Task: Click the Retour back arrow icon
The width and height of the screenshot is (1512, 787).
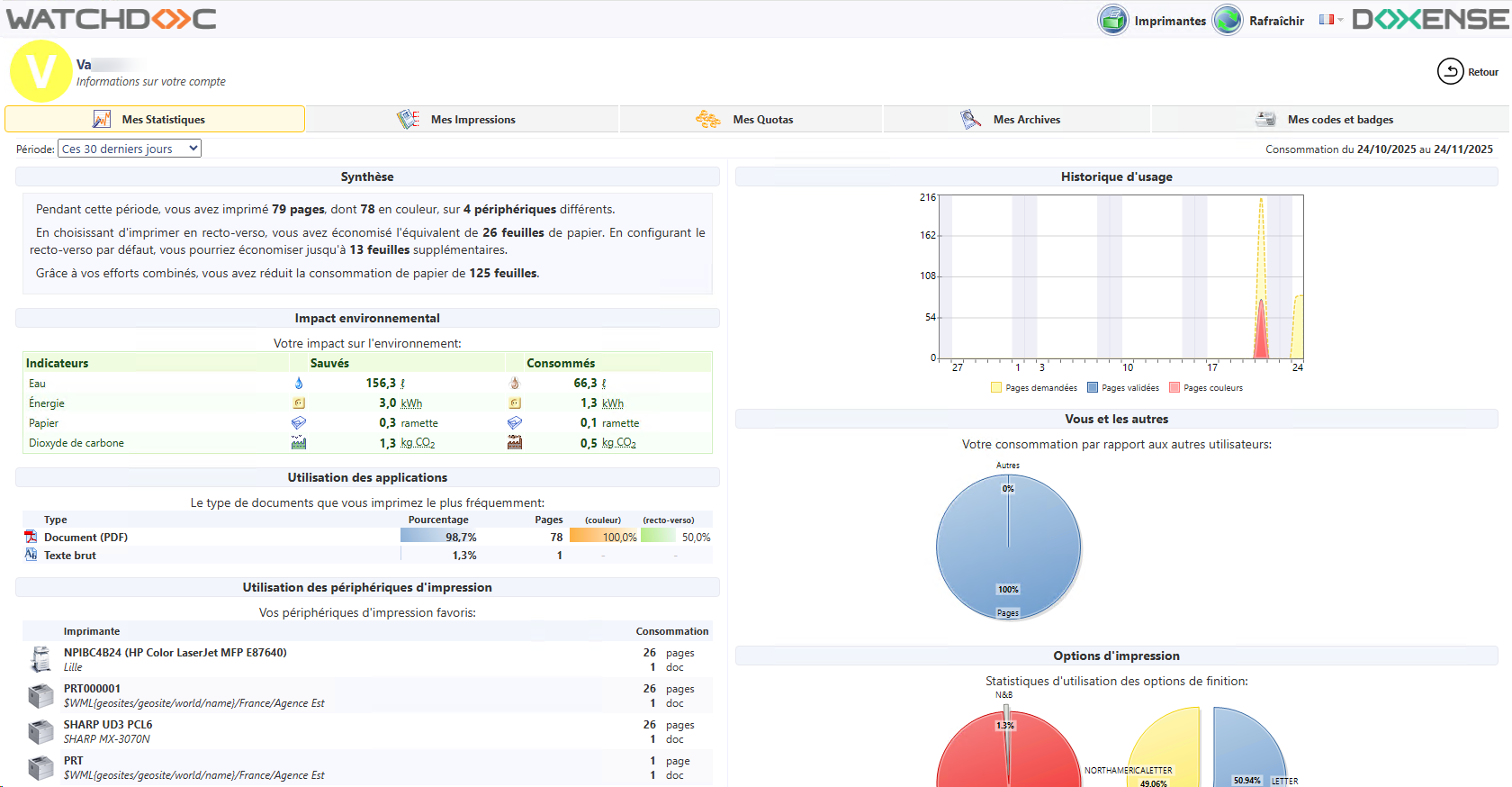Action: pyautogui.click(x=1450, y=71)
